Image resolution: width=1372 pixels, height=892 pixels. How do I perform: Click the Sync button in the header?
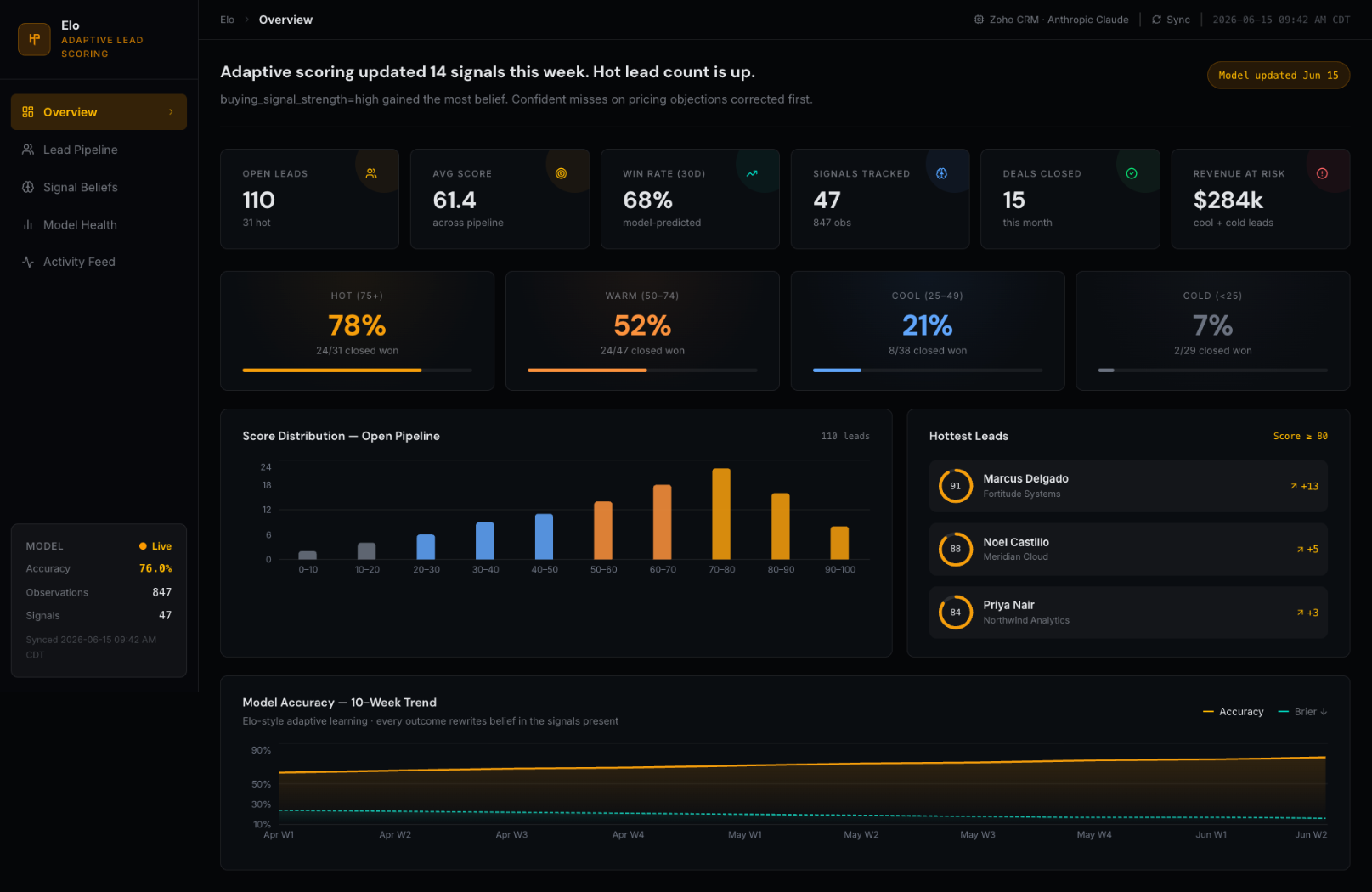[1171, 20]
